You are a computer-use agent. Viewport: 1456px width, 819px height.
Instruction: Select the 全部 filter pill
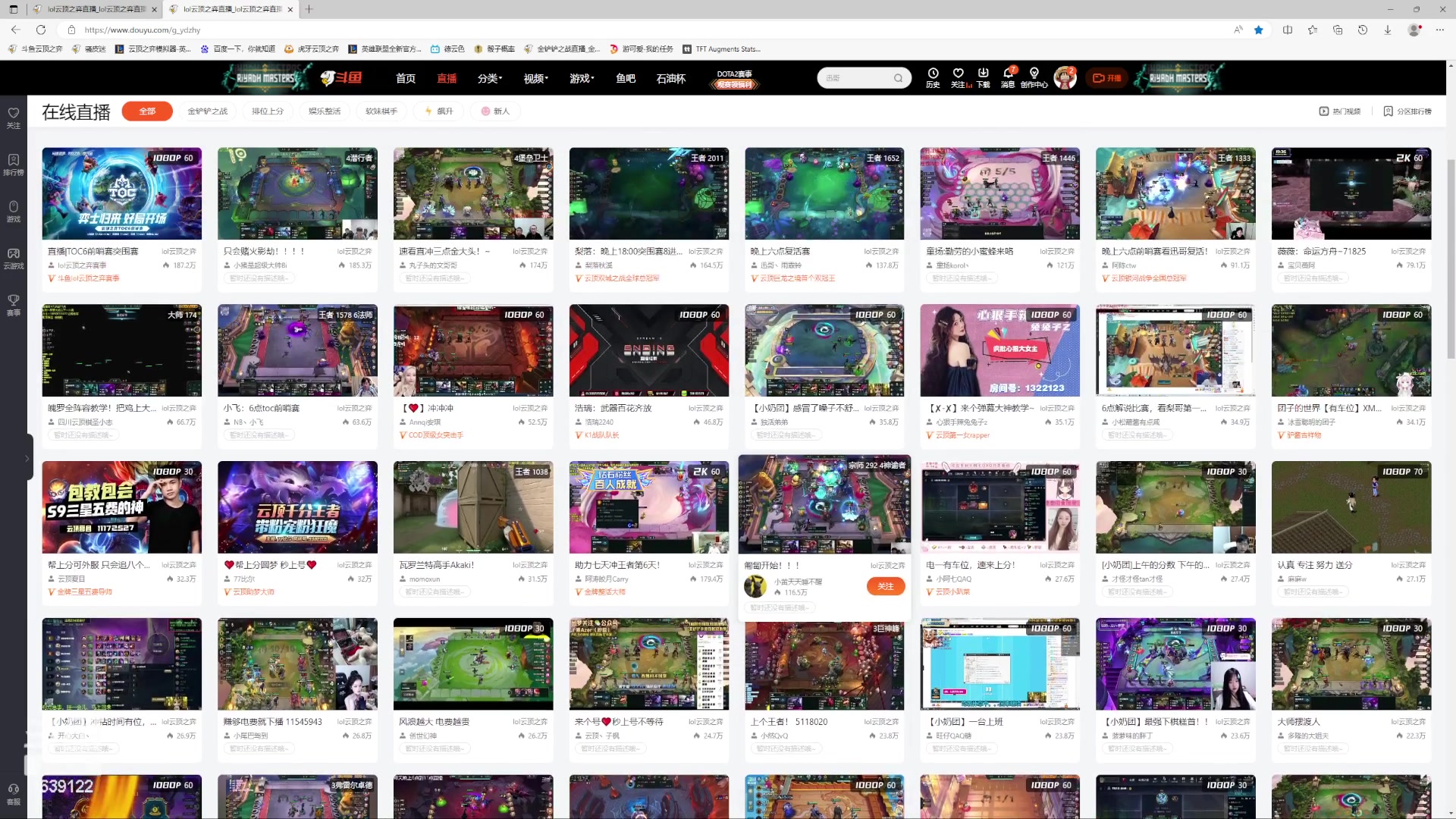click(x=147, y=111)
